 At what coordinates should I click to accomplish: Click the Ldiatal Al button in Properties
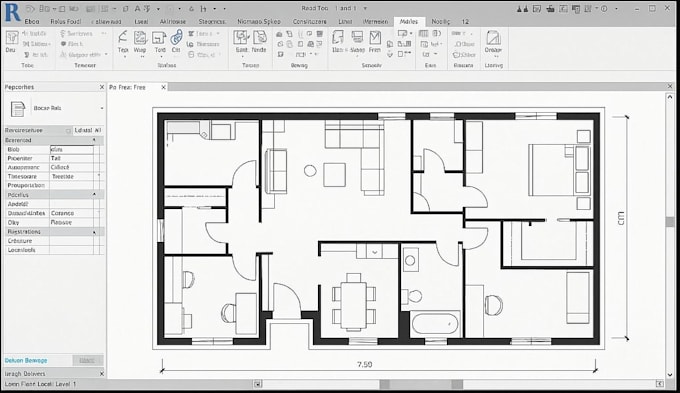click(87, 130)
